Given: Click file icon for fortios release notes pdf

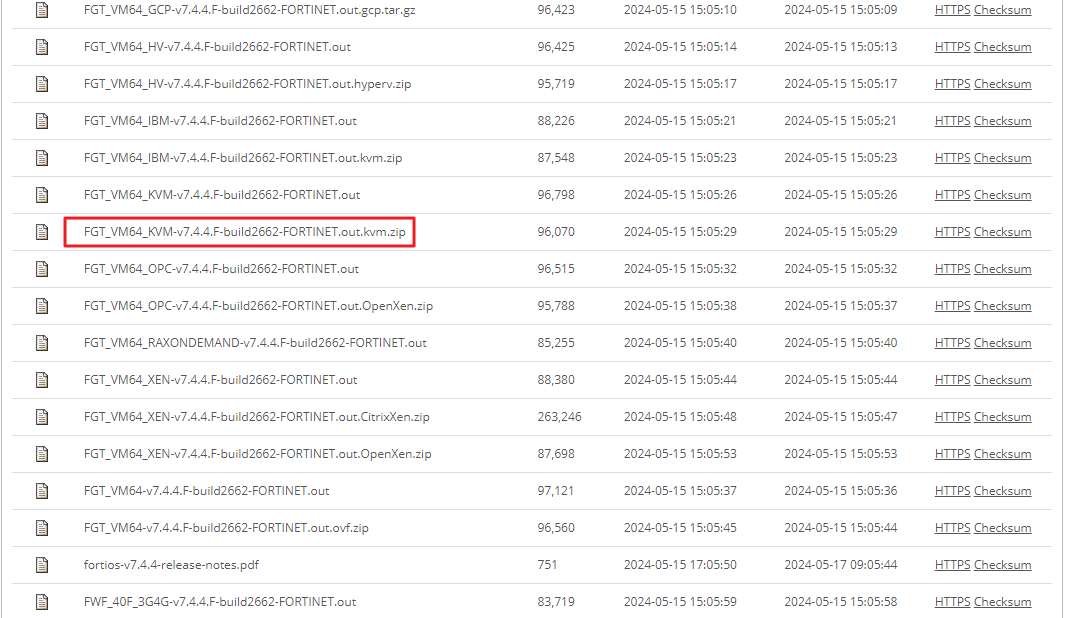Looking at the screenshot, I should coord(42,565).
